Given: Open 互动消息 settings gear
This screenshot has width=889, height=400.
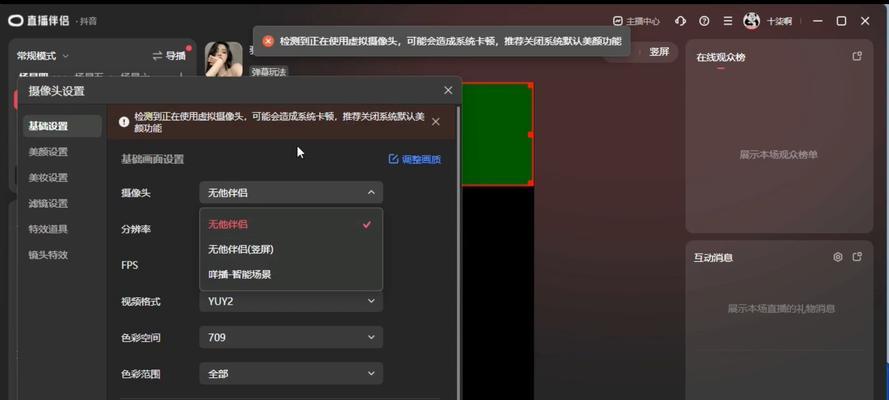Looking at the screenshot, I should 838,257.
